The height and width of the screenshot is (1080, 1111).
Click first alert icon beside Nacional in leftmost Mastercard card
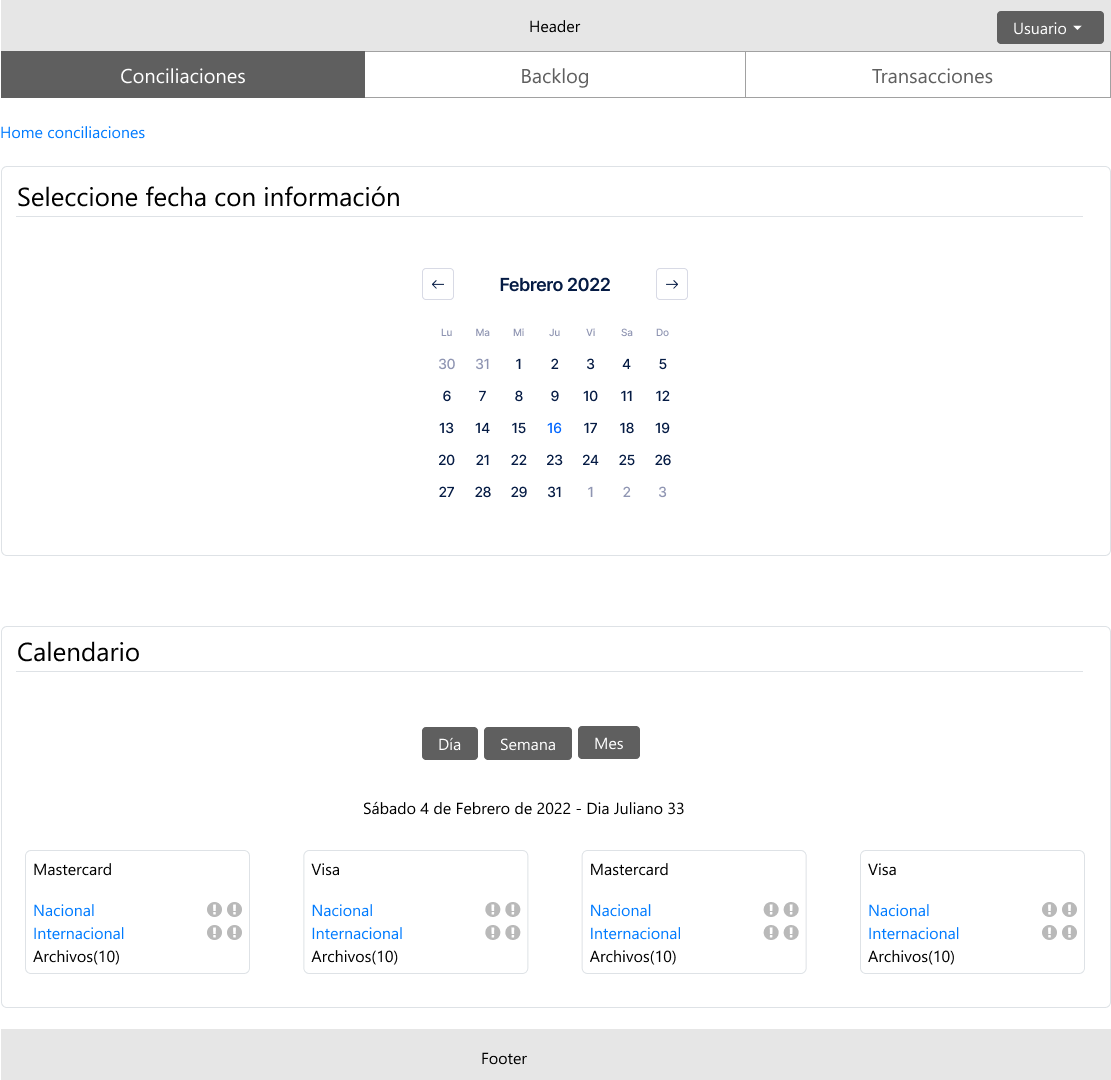click(214, 910)
